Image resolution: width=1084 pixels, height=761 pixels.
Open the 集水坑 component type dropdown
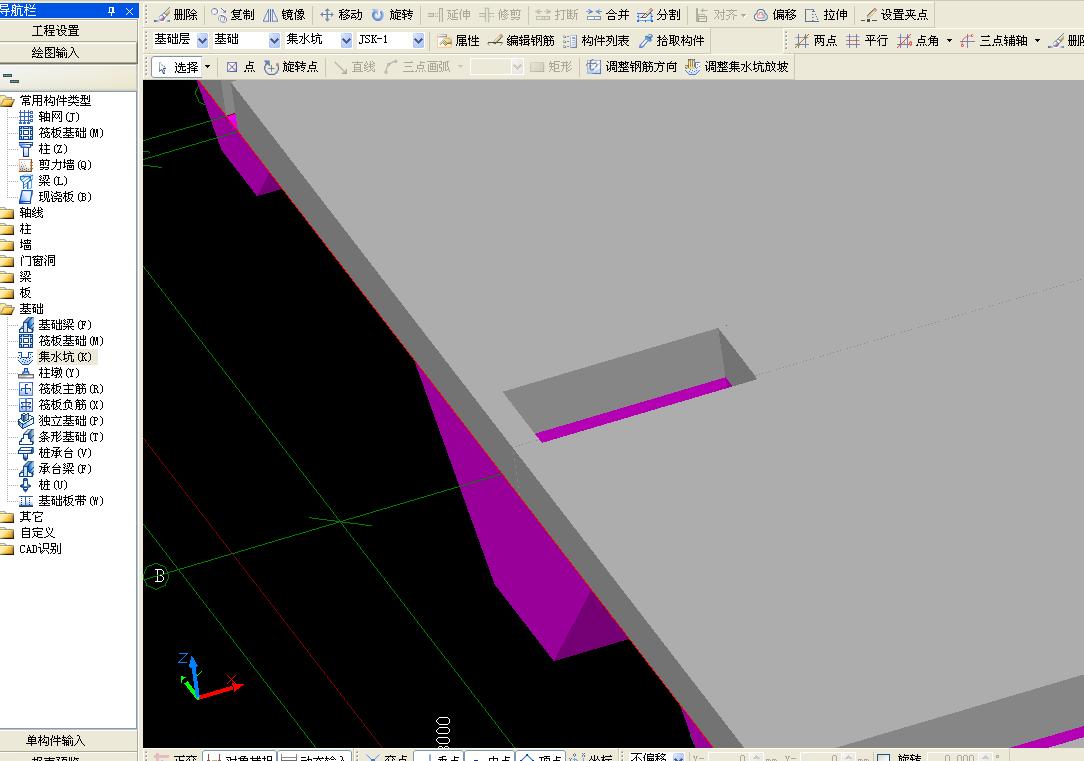346,40
